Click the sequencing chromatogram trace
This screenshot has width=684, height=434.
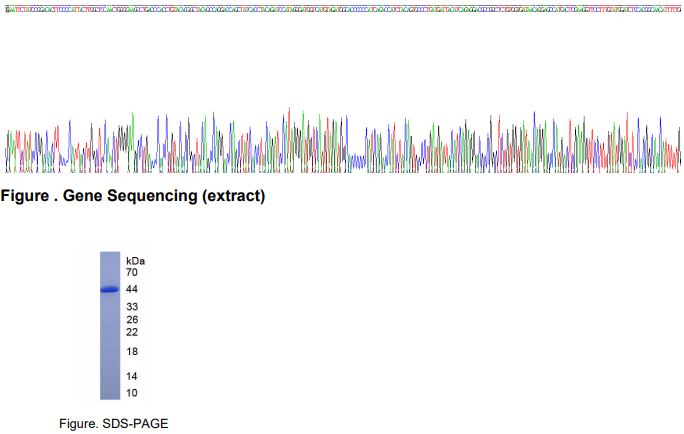click(x=342, y=140)
